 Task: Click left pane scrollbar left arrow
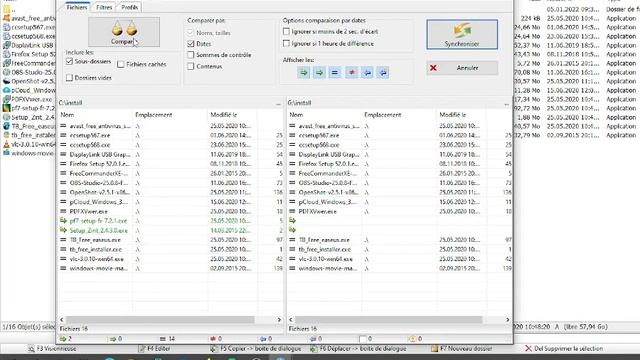coord(62,320)
